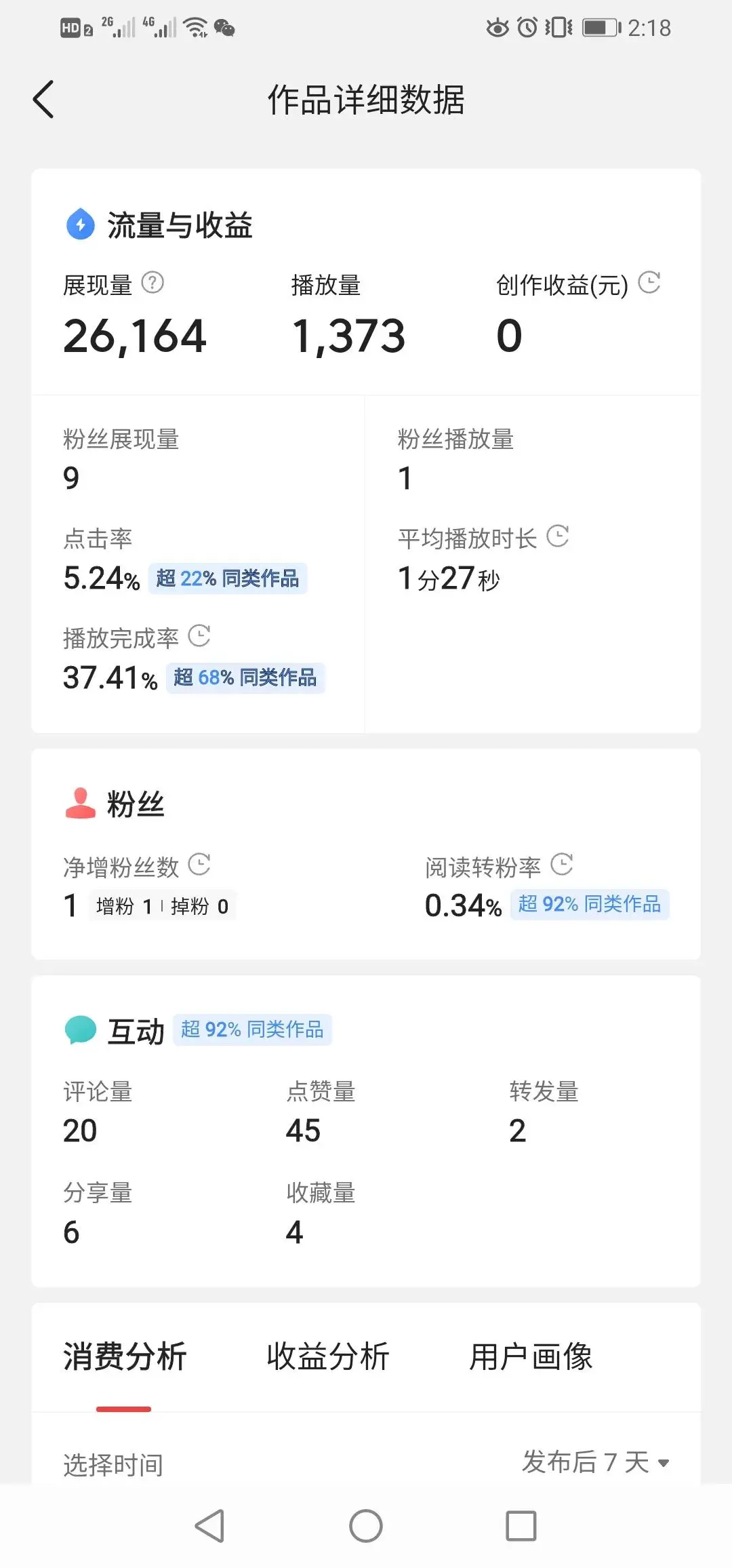This screenshot has height=1568, width=732.
Task: Tap the 26,164 展现量 figure
Action: click(x=135, y=336)
